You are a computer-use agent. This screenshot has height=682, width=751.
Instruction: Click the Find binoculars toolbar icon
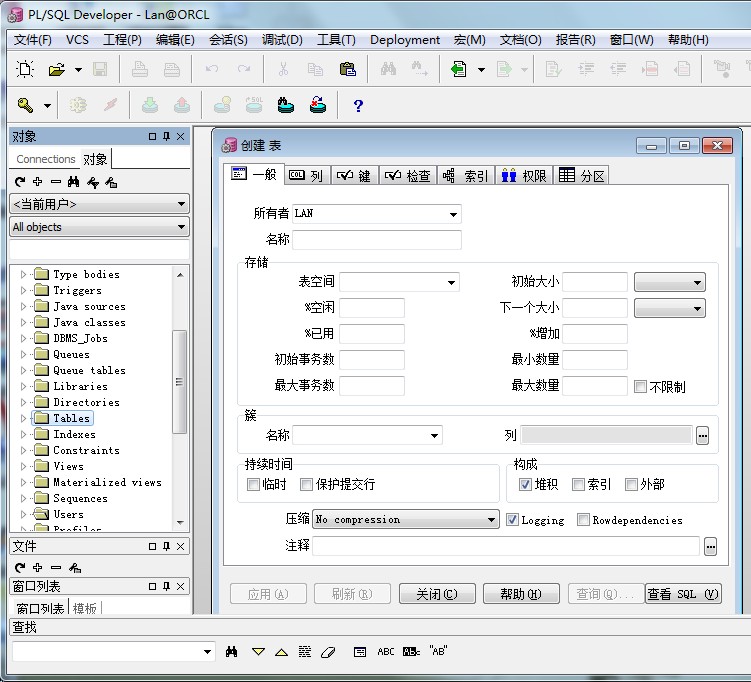(388, 69)
